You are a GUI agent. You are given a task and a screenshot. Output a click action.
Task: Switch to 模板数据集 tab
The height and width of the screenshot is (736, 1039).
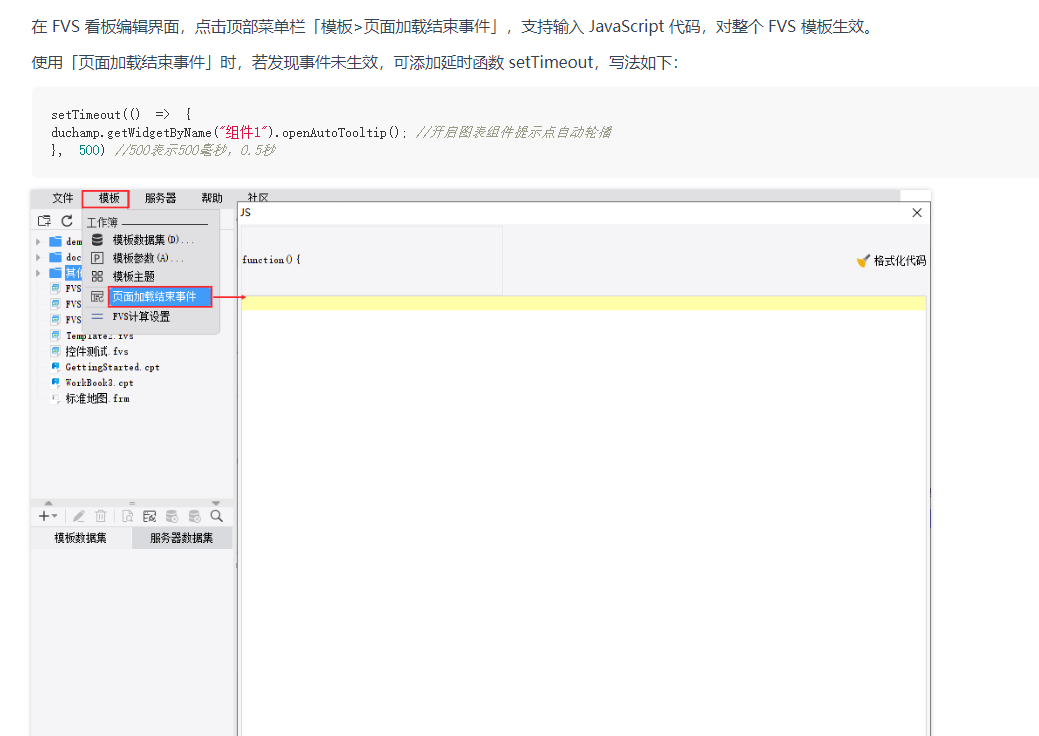coord(81,538)
